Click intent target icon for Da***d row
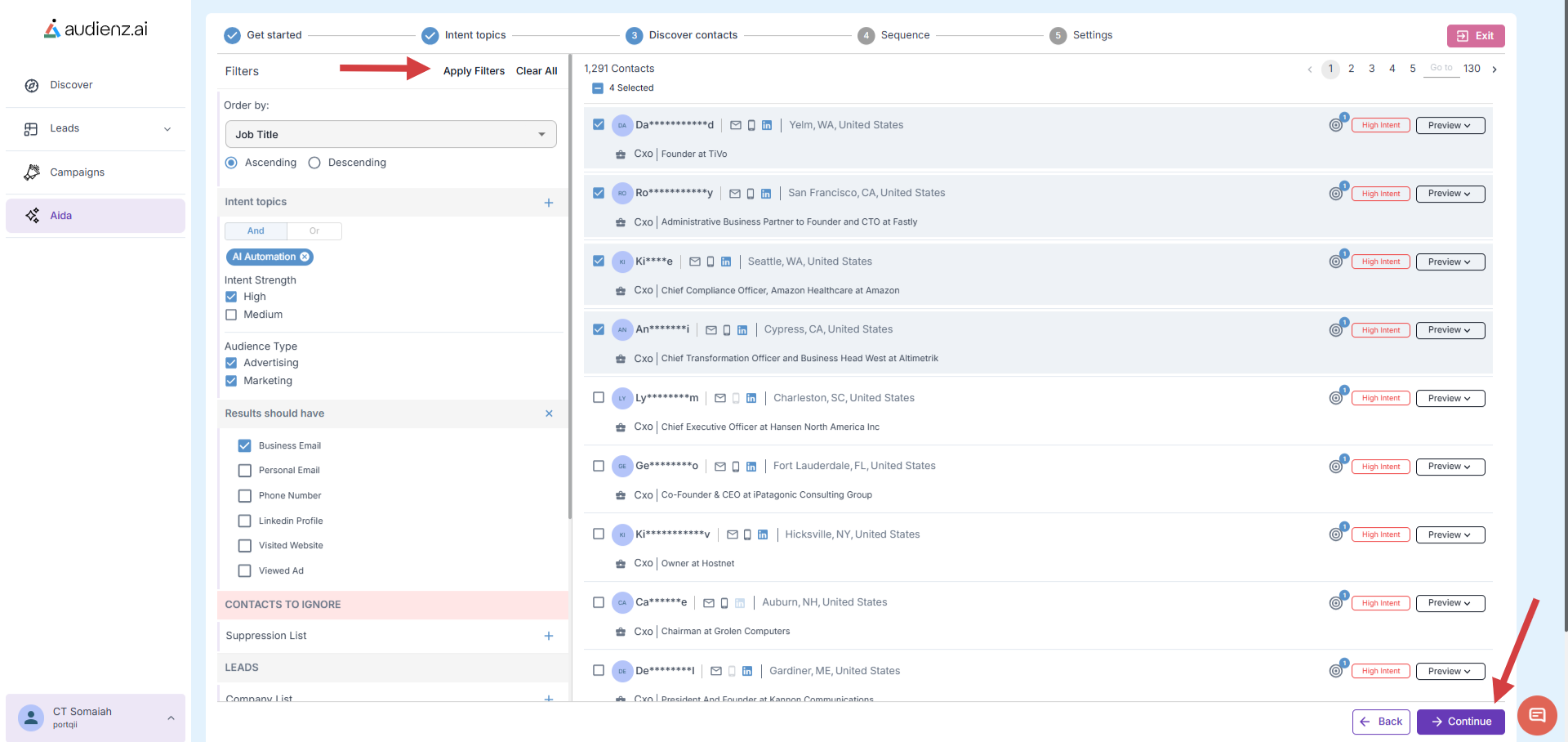The image size is (1568, 742). tap(1337, 124)
